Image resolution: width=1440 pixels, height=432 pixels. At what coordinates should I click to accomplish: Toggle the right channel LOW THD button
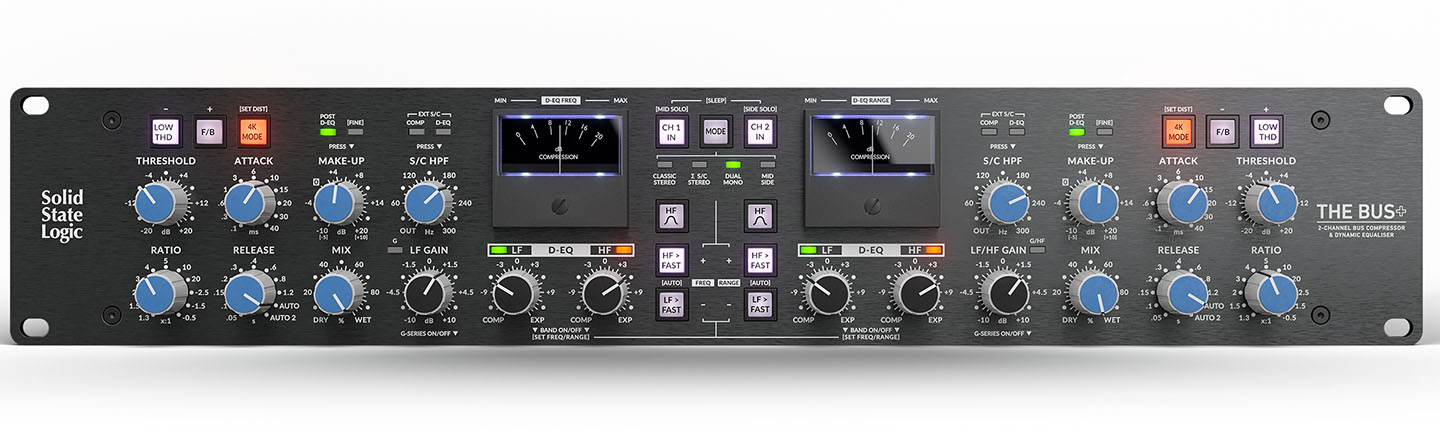pyautogui.click(x=1267, y=130)
